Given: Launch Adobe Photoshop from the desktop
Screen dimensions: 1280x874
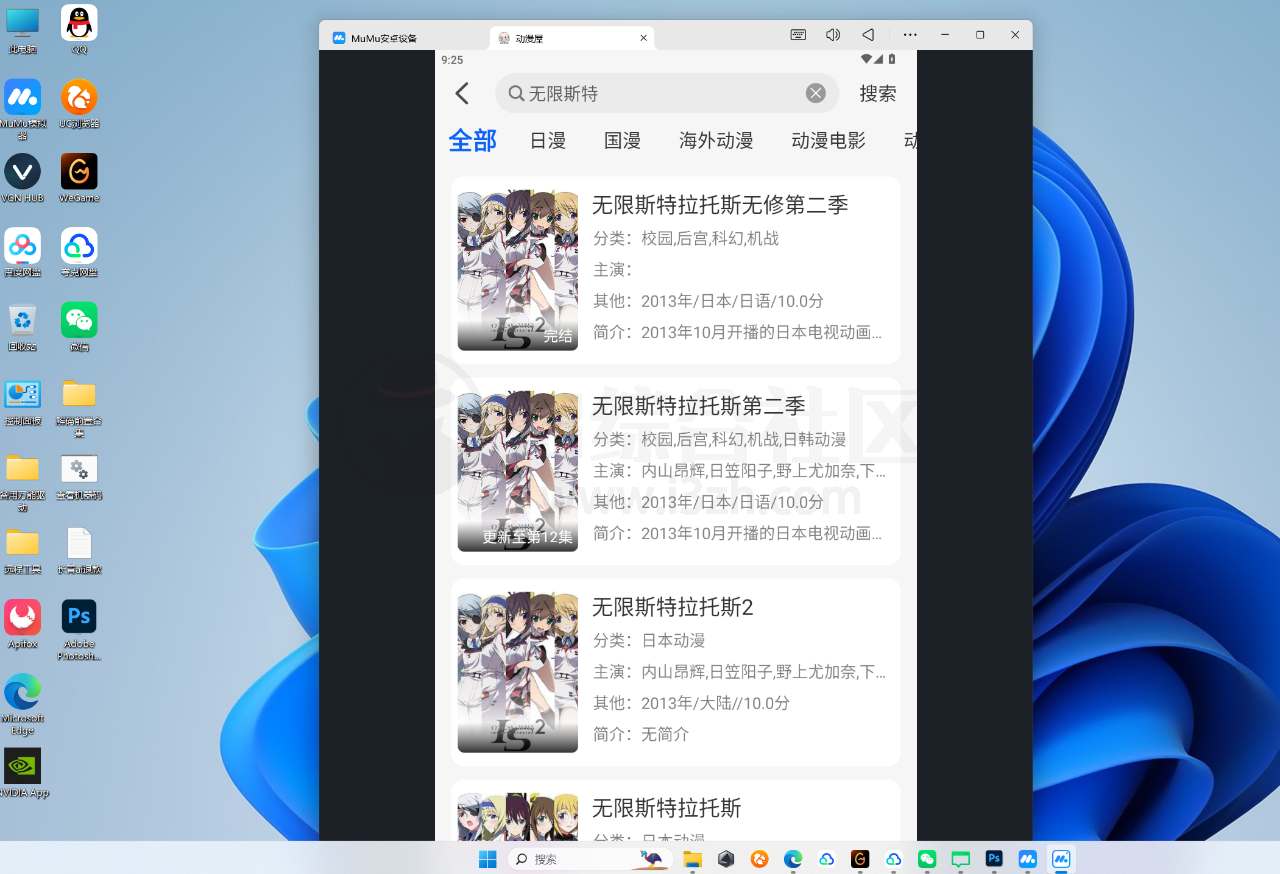Looking at the screenshot, I should [79, 616].
